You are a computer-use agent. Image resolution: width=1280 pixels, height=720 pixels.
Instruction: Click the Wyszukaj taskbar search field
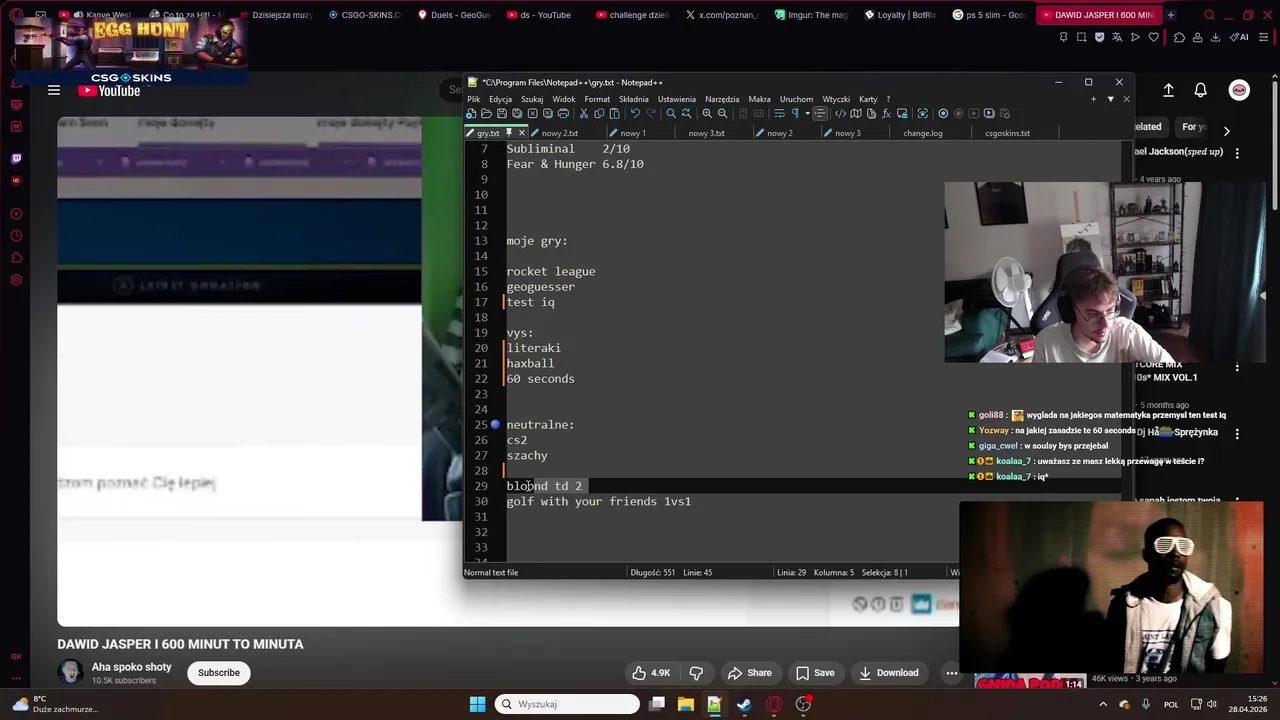(x=568, y=704)
